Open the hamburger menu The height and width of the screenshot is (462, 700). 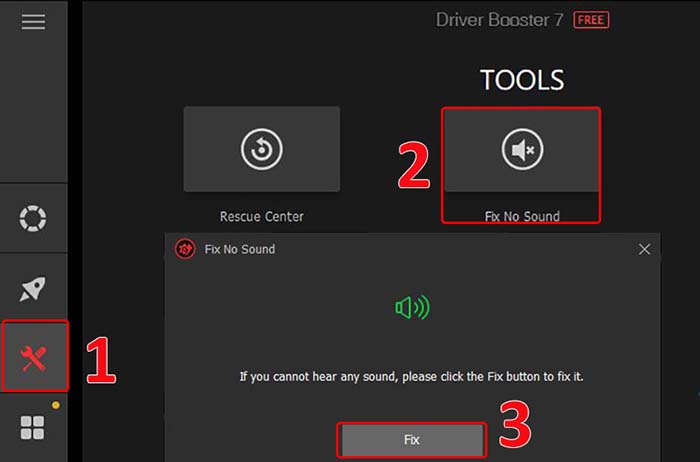(x=33, y=22)
